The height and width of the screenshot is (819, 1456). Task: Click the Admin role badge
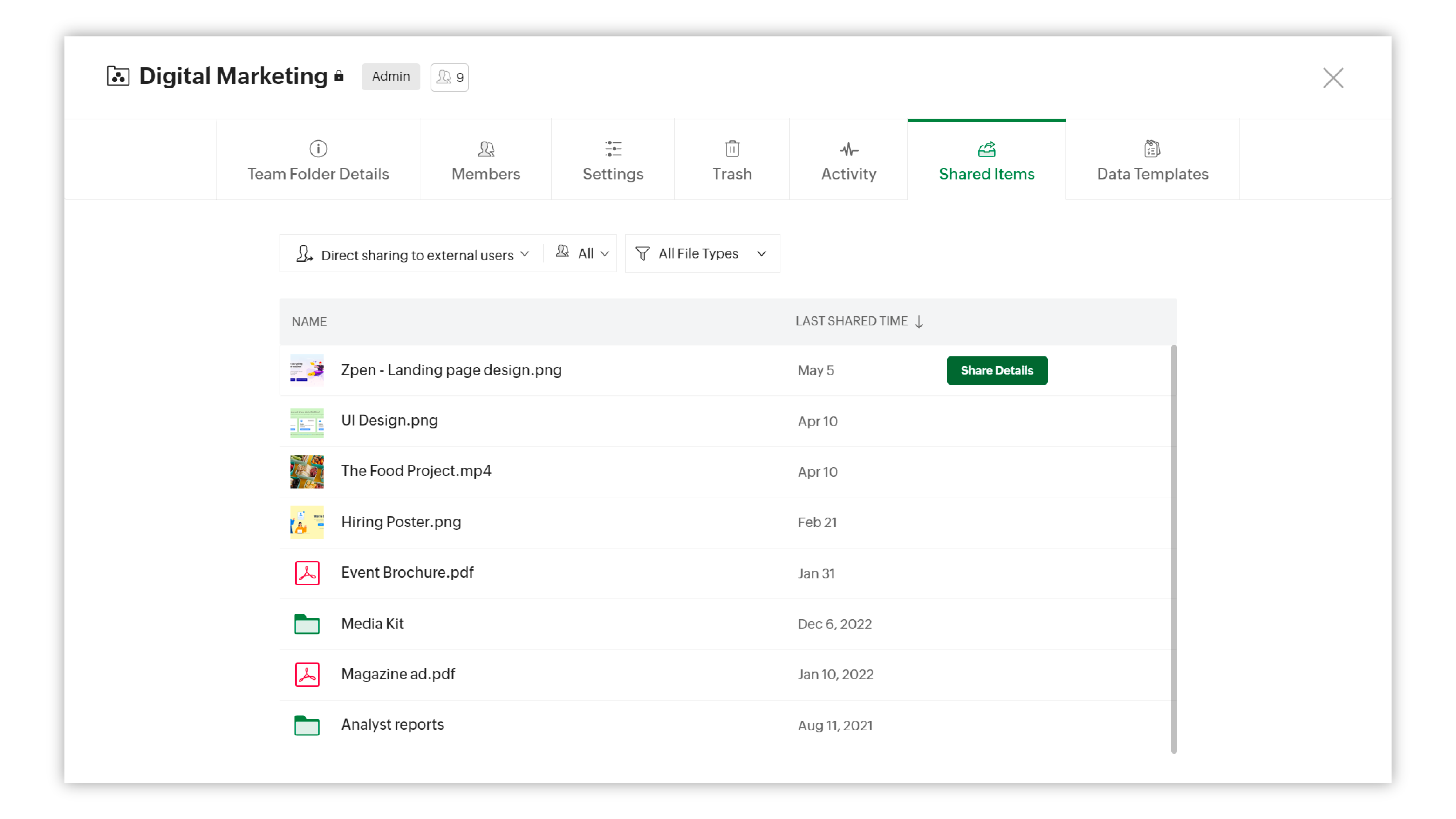391,77
